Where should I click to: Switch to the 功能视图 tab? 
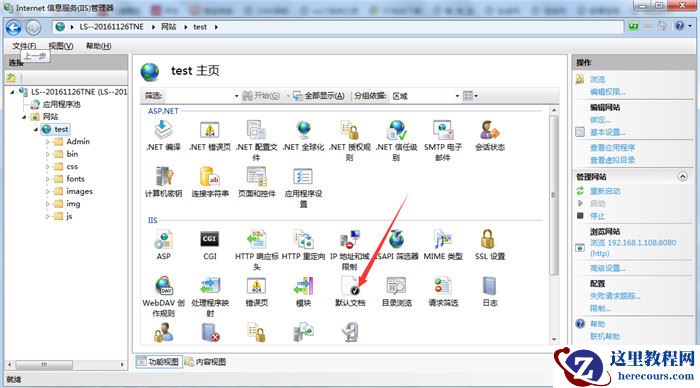coord(159,362)
